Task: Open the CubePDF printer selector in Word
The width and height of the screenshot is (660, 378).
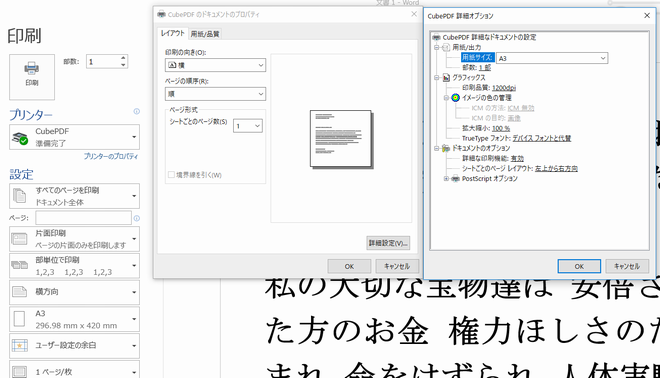Action: tap(75, 137)
